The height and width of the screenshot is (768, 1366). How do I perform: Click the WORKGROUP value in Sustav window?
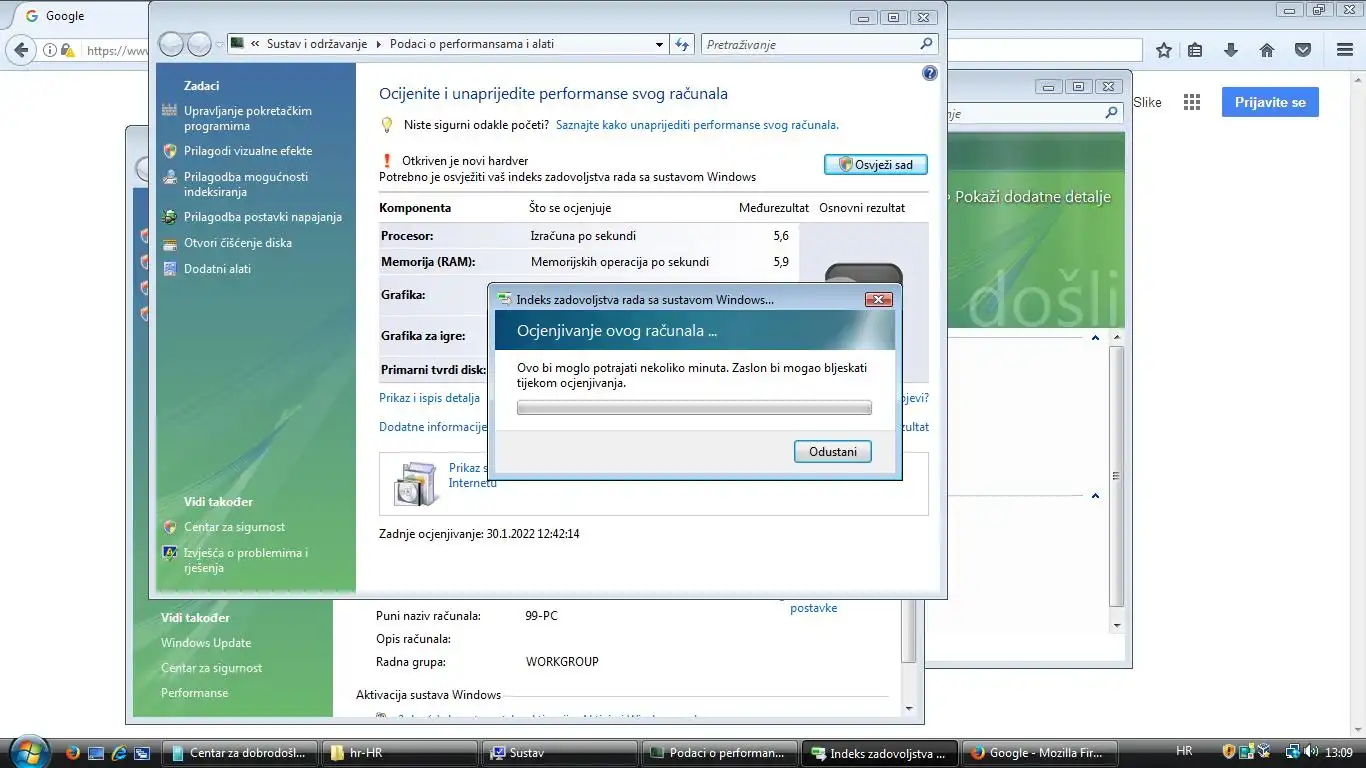[x=562, y=662]
